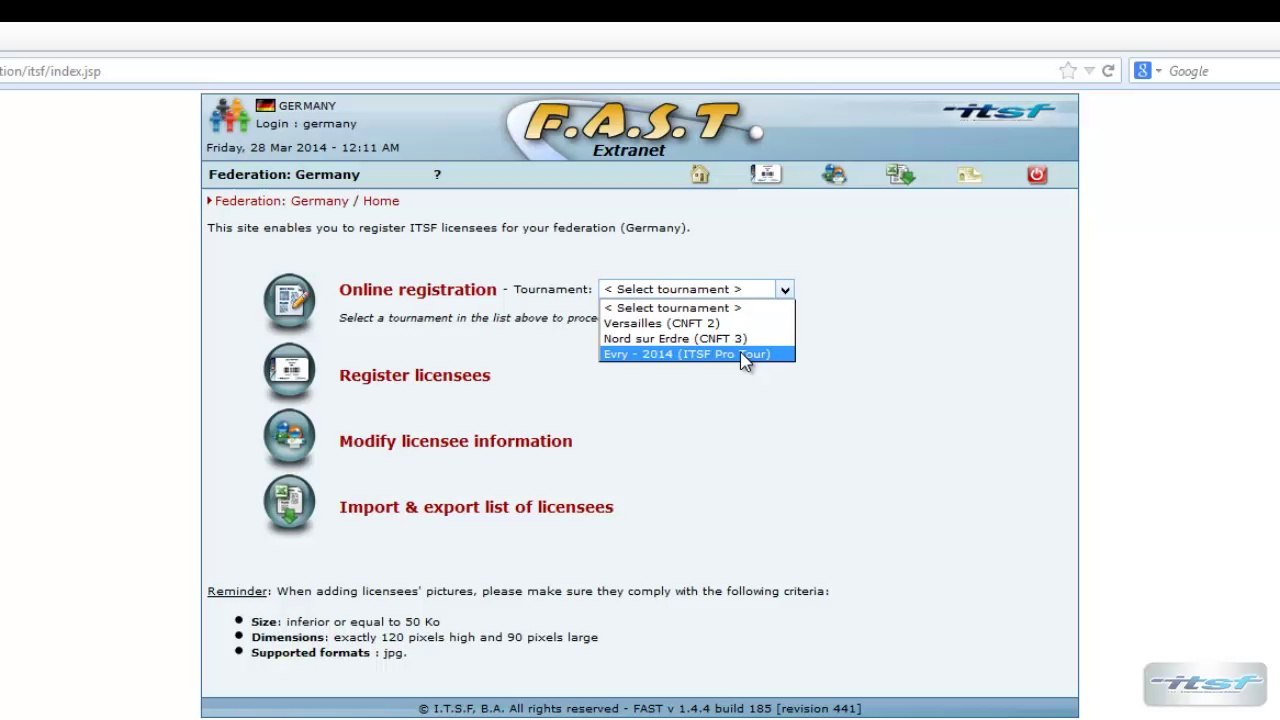Open the register licensees card icon in toolbar

coord(766,174)
